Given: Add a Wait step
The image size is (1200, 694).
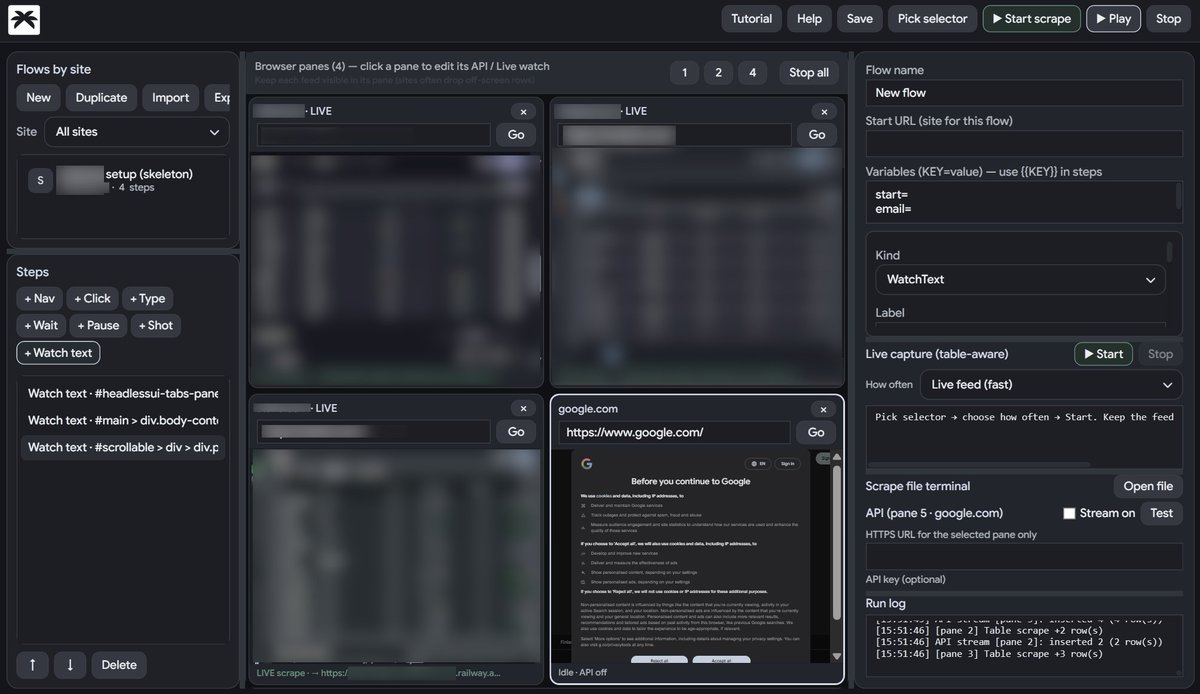Looking at the screenshot, I should pyautogui.click(x=41, y=325).
